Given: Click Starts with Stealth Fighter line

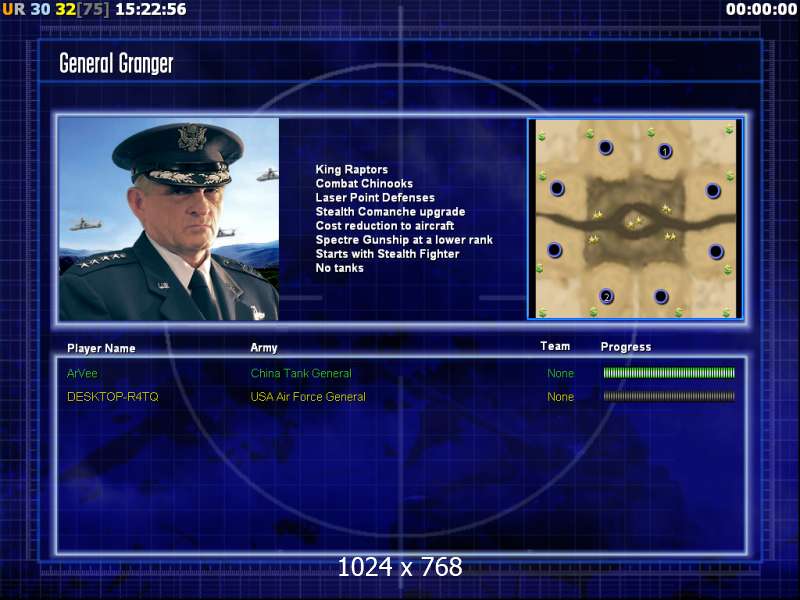Looking at the screenshot, I should click(387, 254).
